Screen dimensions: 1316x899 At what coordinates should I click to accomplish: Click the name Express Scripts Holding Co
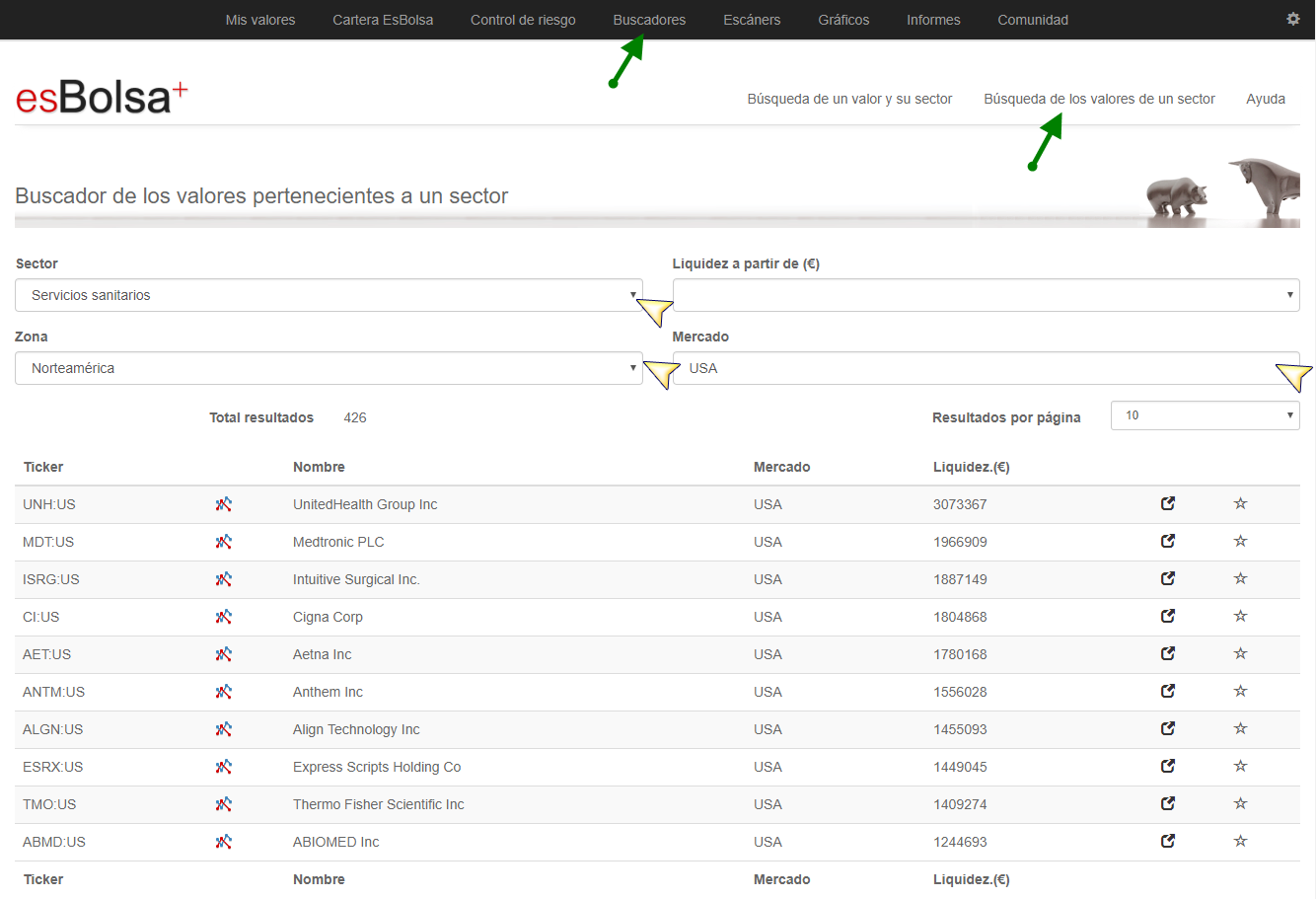coord(377,767)
